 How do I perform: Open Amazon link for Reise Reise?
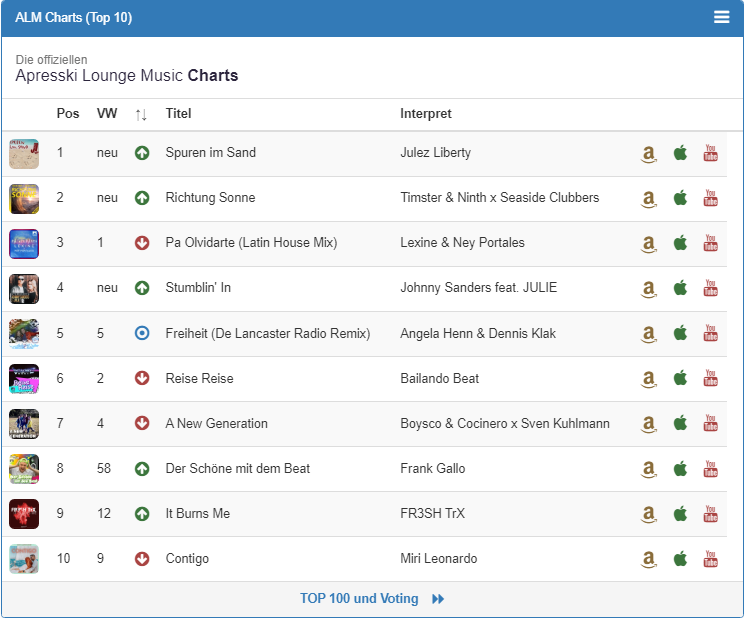pos(648,378)
